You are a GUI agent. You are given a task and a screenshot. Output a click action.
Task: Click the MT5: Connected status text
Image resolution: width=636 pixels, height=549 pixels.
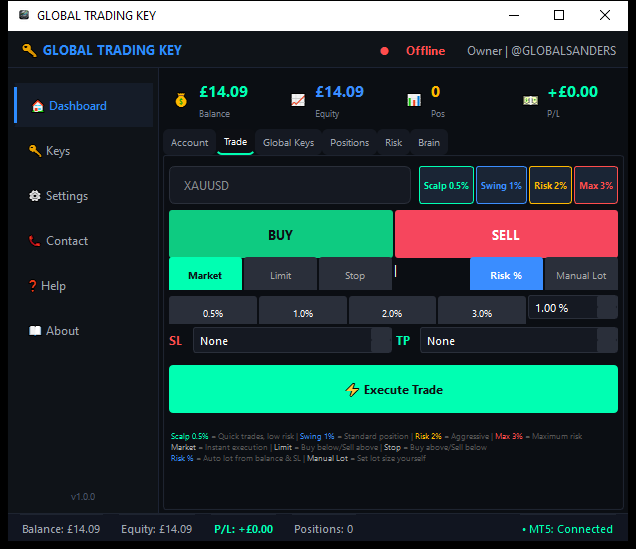point(567,529)
